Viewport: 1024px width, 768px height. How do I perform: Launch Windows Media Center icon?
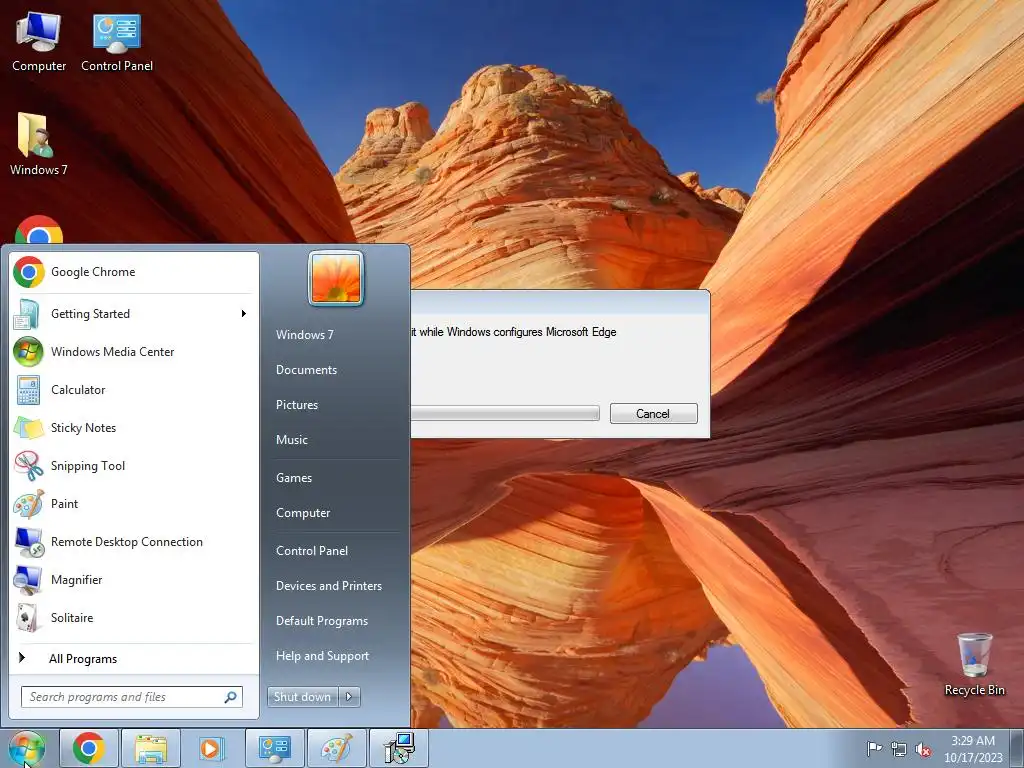pyautogui.click(x=28, y=351)
